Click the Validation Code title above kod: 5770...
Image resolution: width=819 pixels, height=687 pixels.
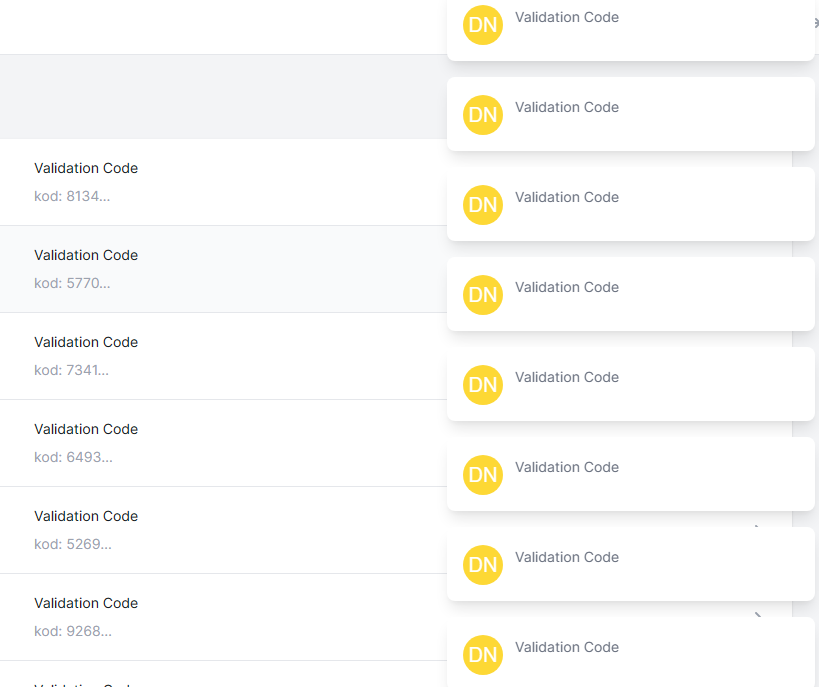click(86, 255)
